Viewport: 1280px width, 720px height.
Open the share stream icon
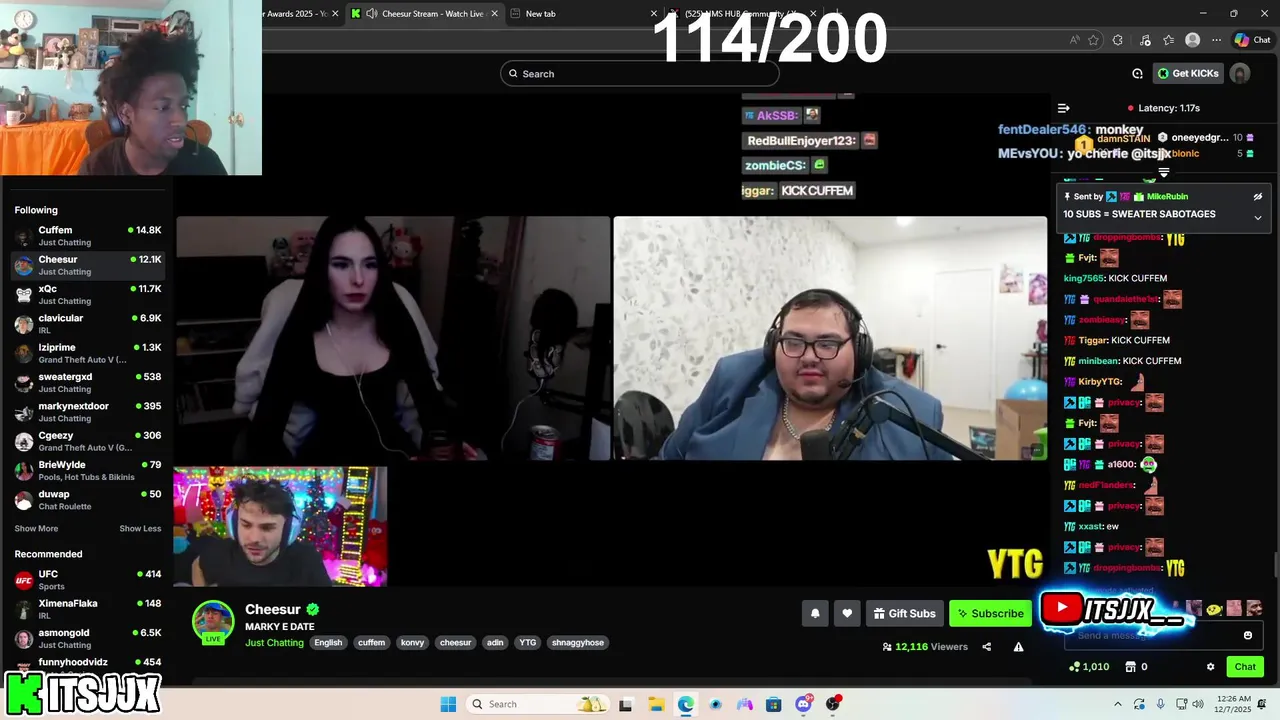[x=986, y=647]
